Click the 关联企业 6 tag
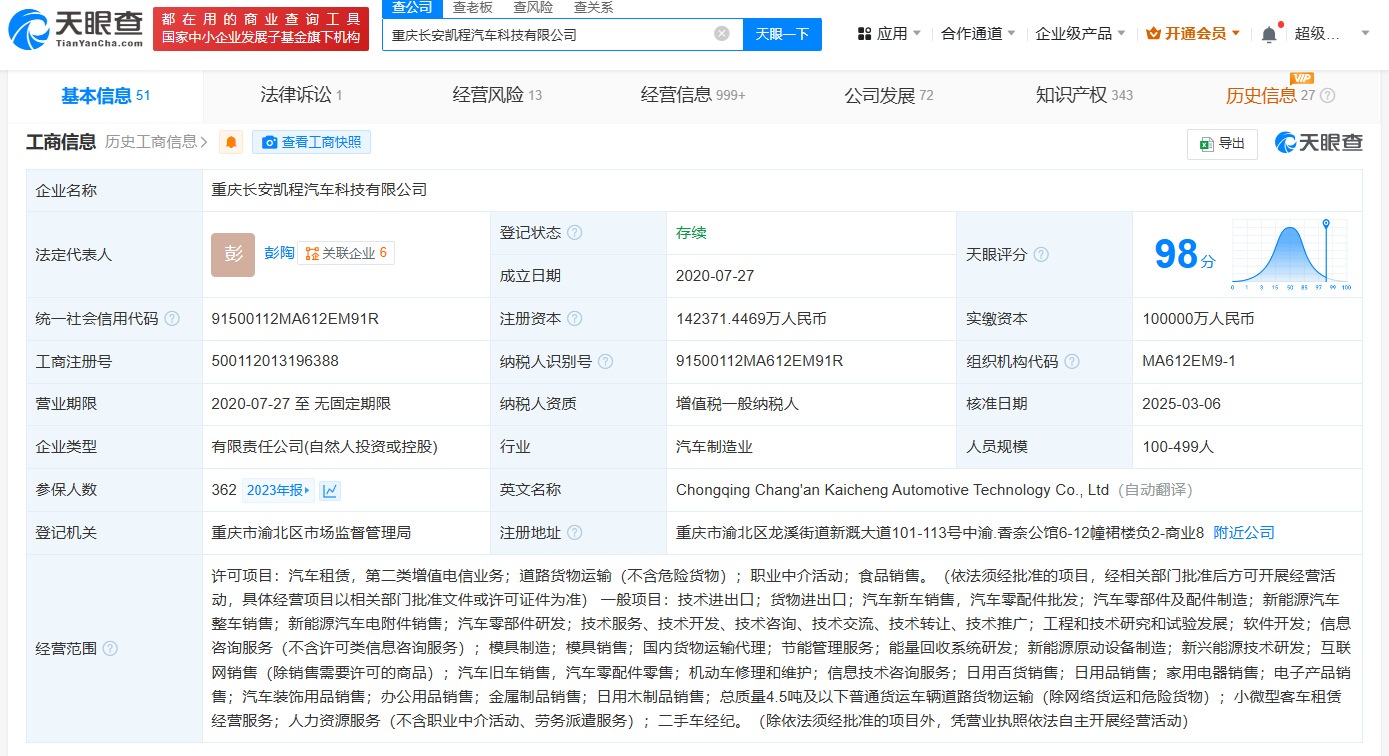The width and height of the screenshot is (1389, 756). pos(346,254)
